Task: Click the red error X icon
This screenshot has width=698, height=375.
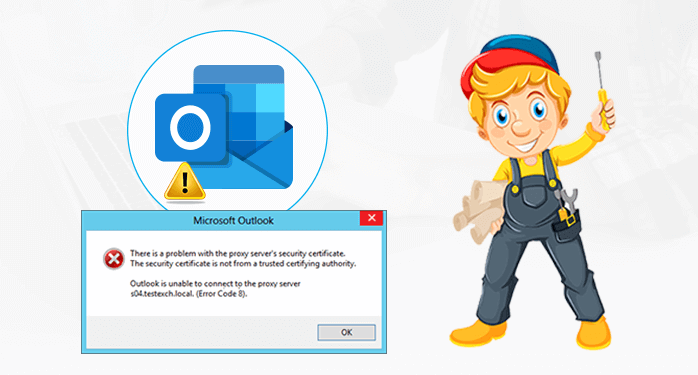Action: click(x=114, y=259)
